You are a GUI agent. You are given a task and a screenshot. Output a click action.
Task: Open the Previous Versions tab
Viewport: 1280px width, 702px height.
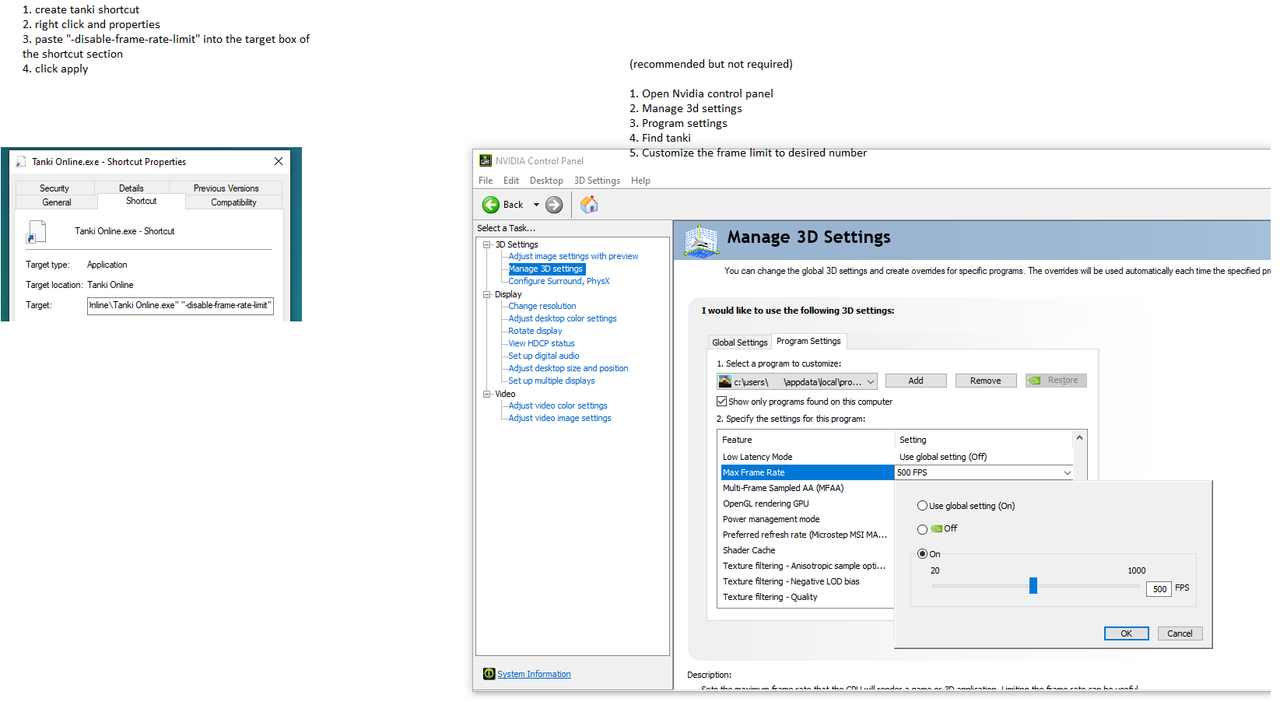[x=226, y=188]
